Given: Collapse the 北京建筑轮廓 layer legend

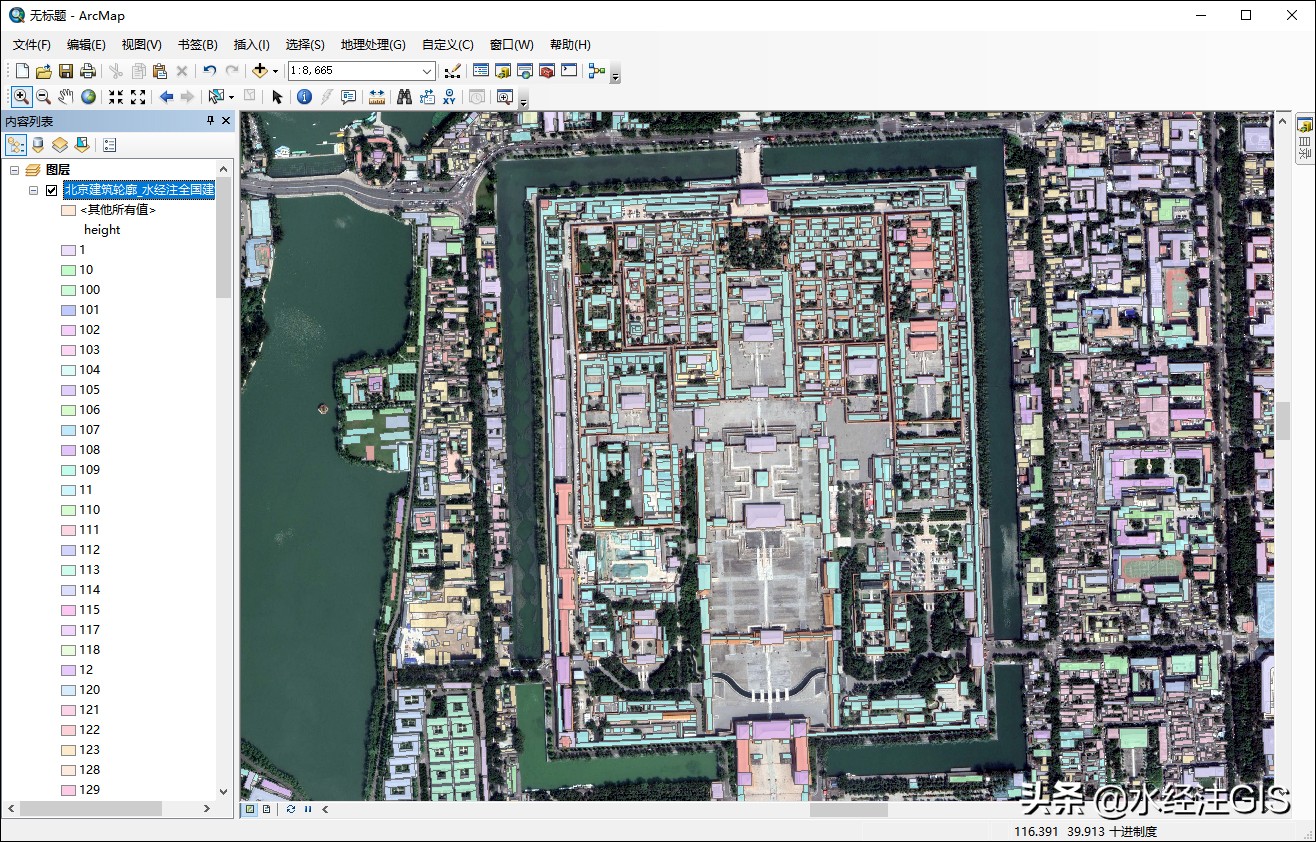Looking at the screenshot, I should click(34, 190).
